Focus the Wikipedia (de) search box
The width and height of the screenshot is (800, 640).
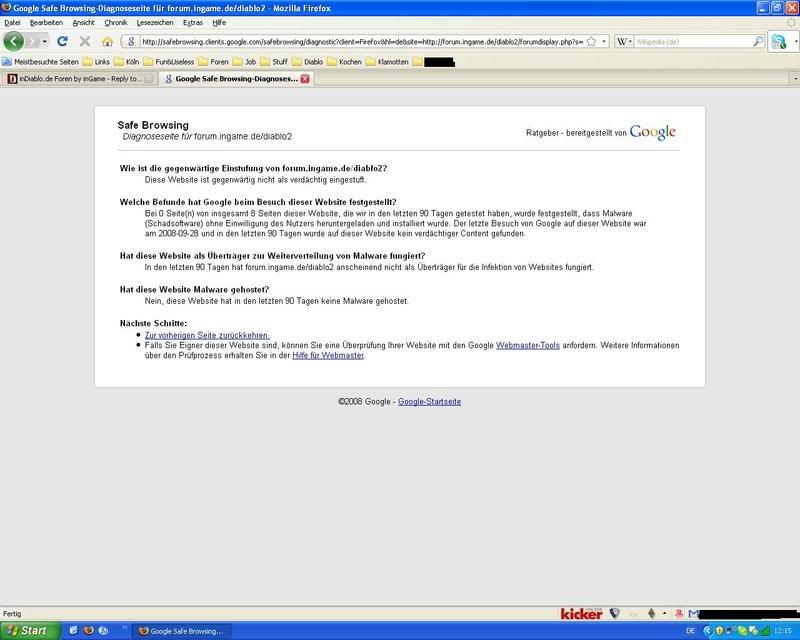693,42
